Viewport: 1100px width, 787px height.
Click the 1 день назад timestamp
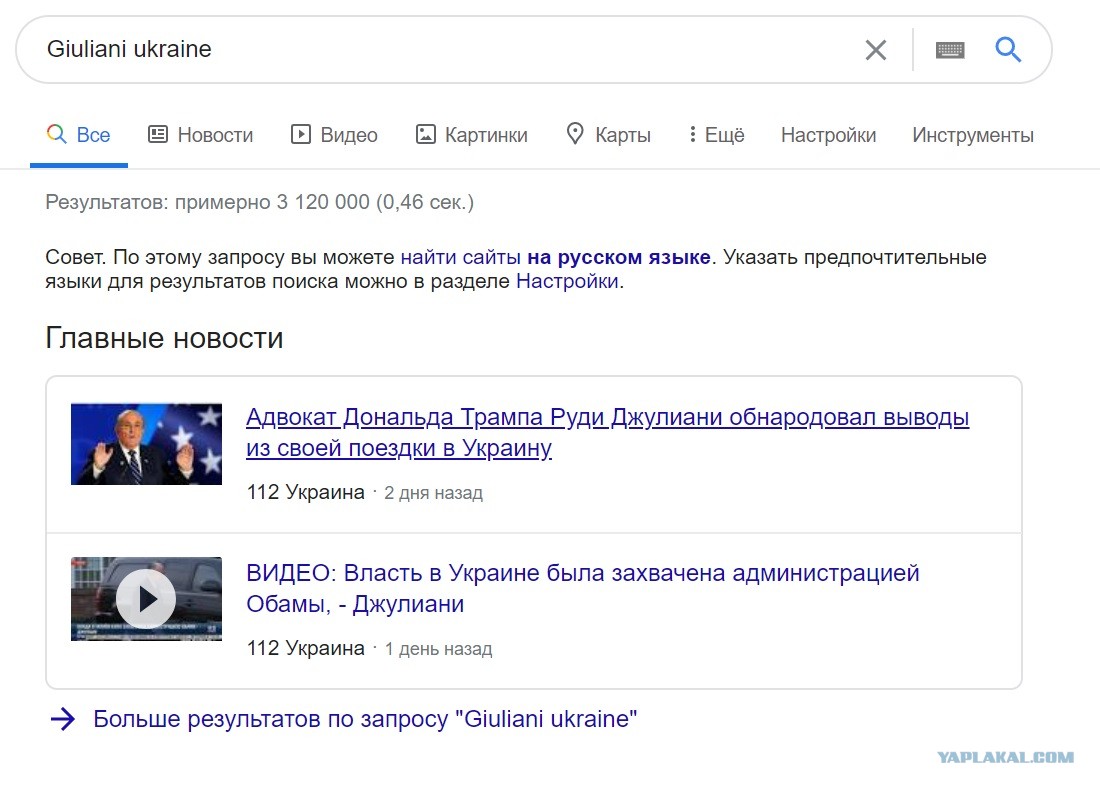click(x=438, y=649)
